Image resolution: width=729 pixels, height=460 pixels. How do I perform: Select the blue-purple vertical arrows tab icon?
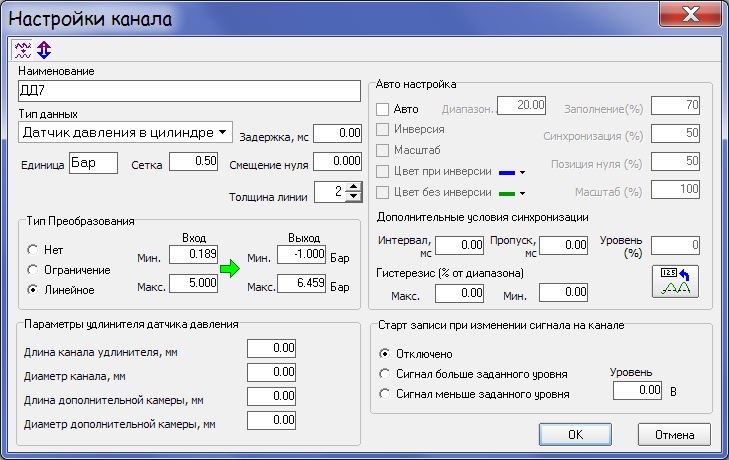tap(44, 50)
